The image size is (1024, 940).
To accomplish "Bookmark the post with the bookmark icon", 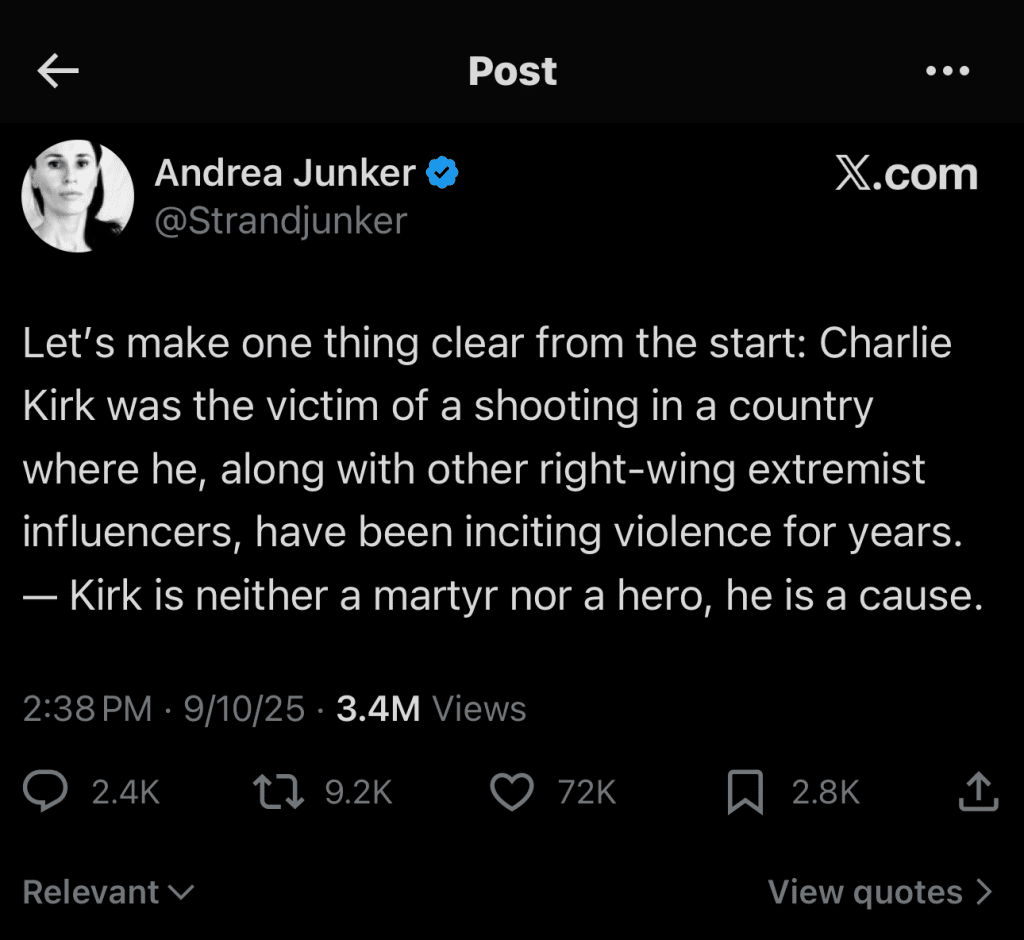I will [x=746, y=792].
